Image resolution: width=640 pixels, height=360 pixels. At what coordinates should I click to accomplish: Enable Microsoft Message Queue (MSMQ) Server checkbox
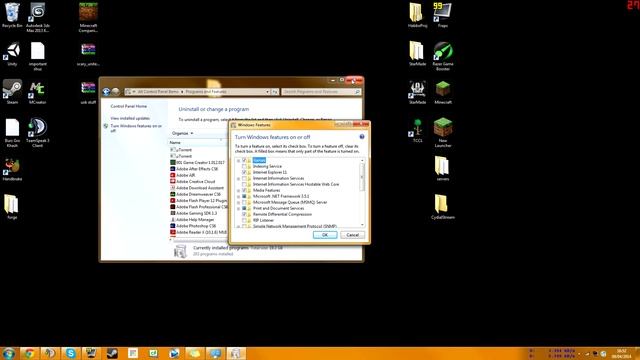coord(244,202)
